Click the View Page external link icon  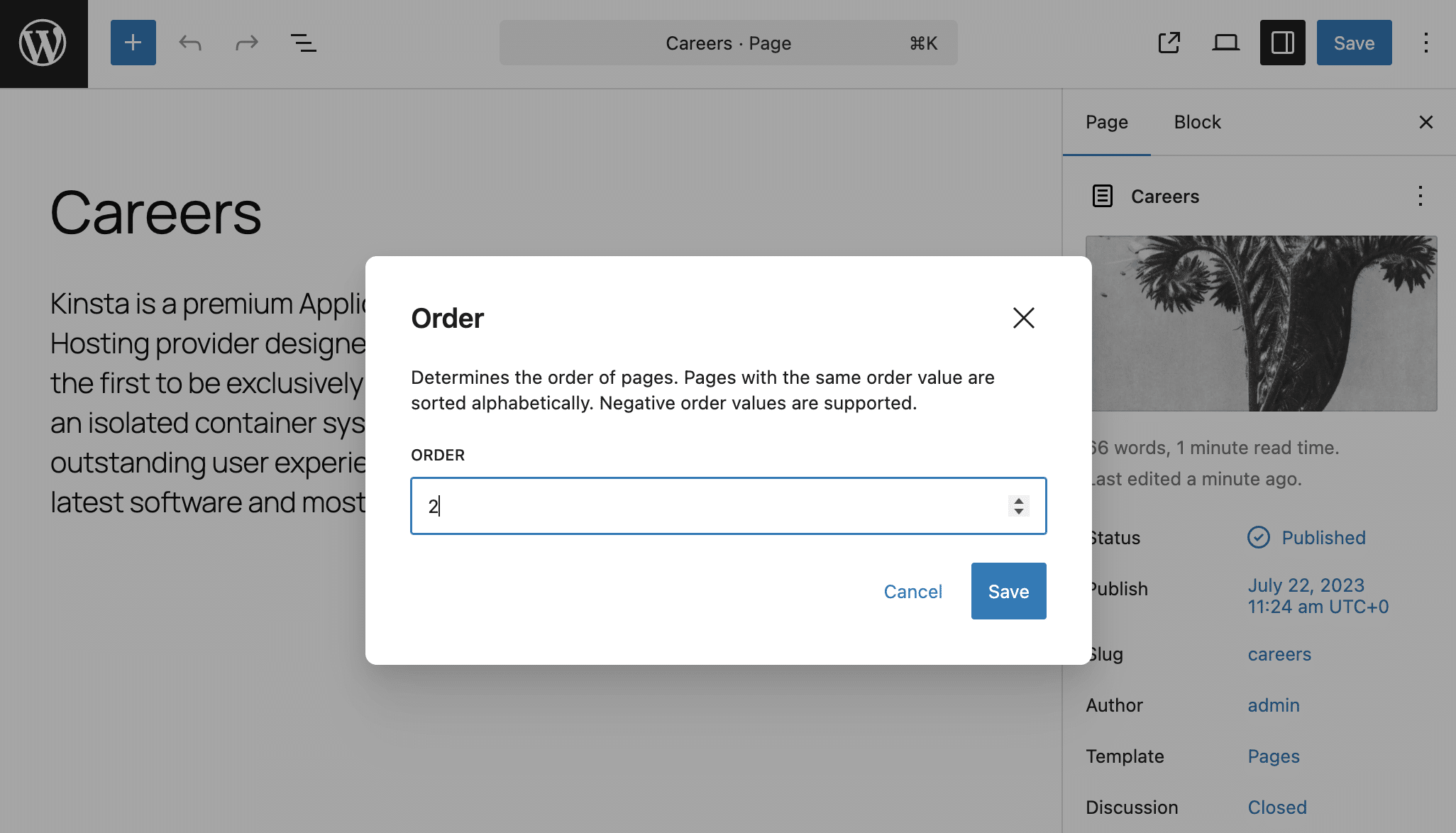point(1169,43)
